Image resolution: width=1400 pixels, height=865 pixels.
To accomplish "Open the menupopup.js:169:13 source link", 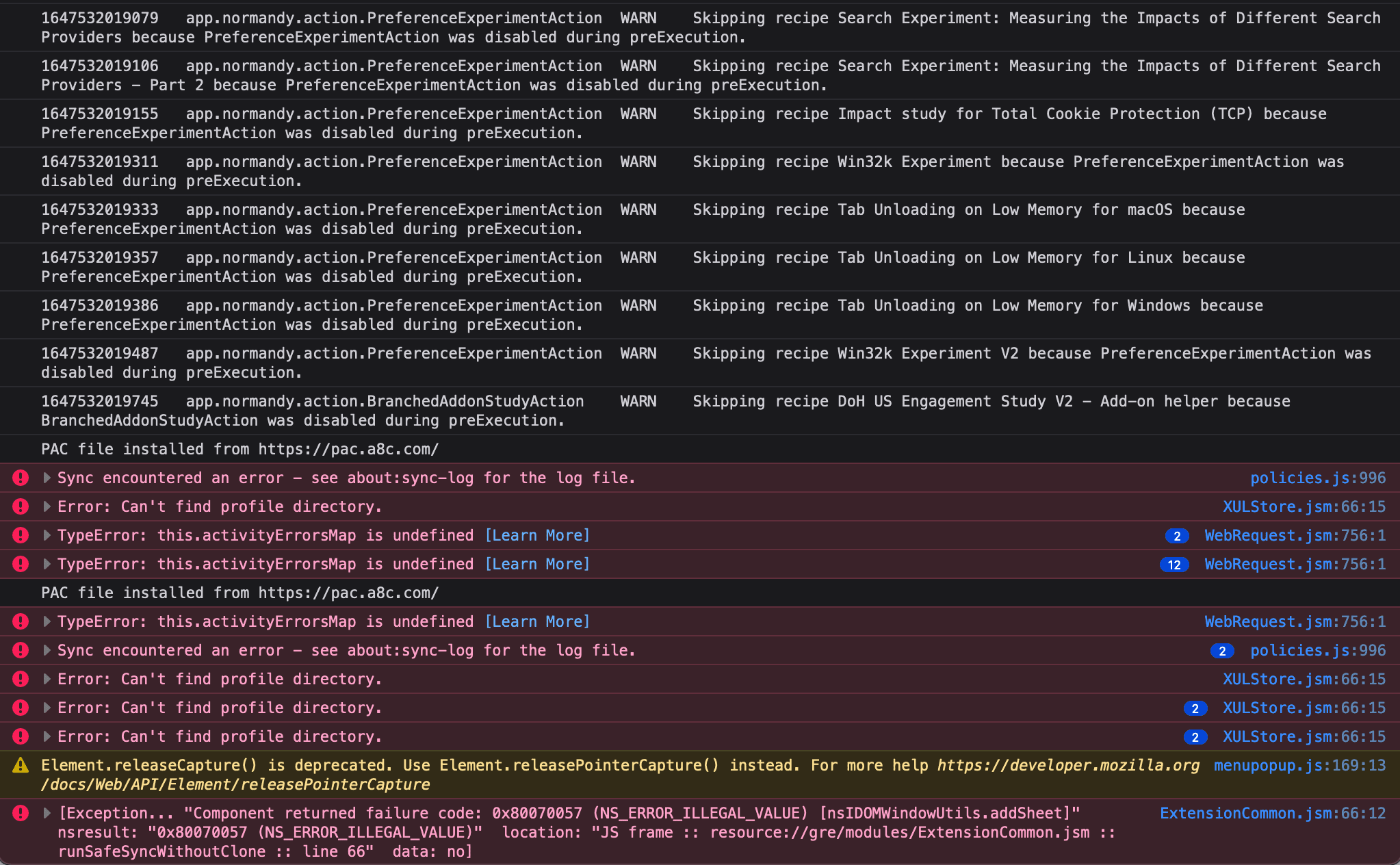I will point(1299,765).
